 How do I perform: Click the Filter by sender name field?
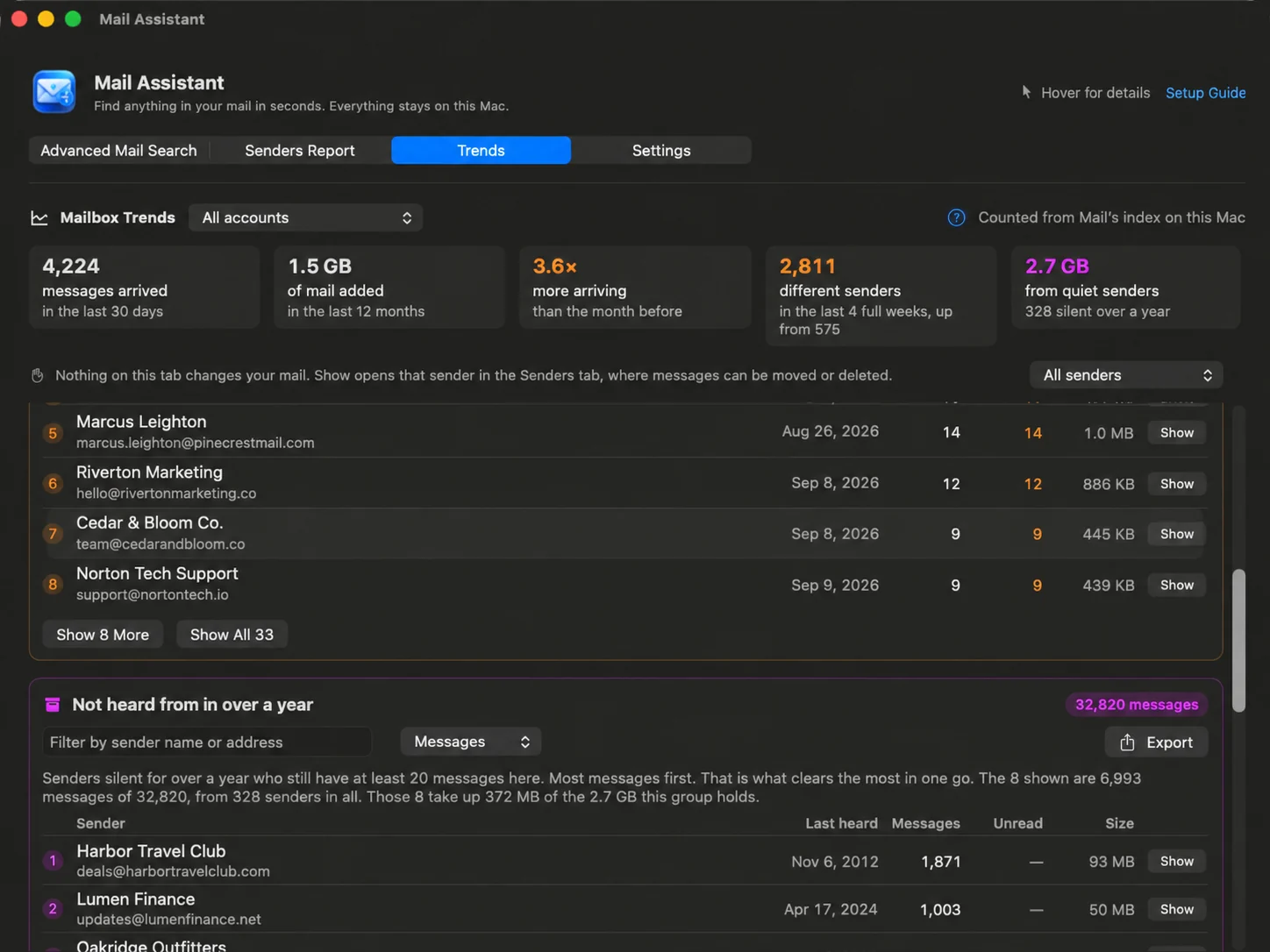coord(207,742)
